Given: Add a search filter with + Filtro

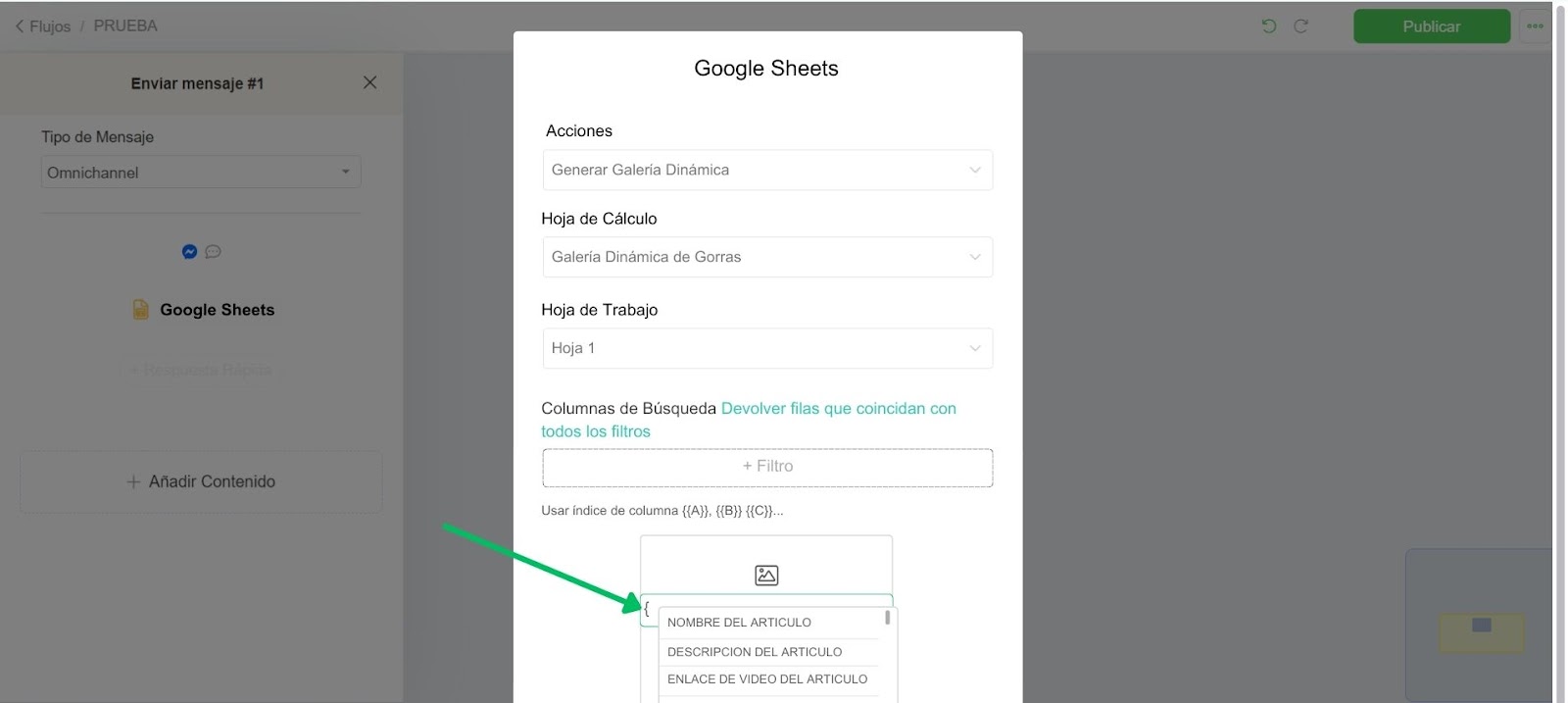Looking at the screenshot, I should [767, 467].
